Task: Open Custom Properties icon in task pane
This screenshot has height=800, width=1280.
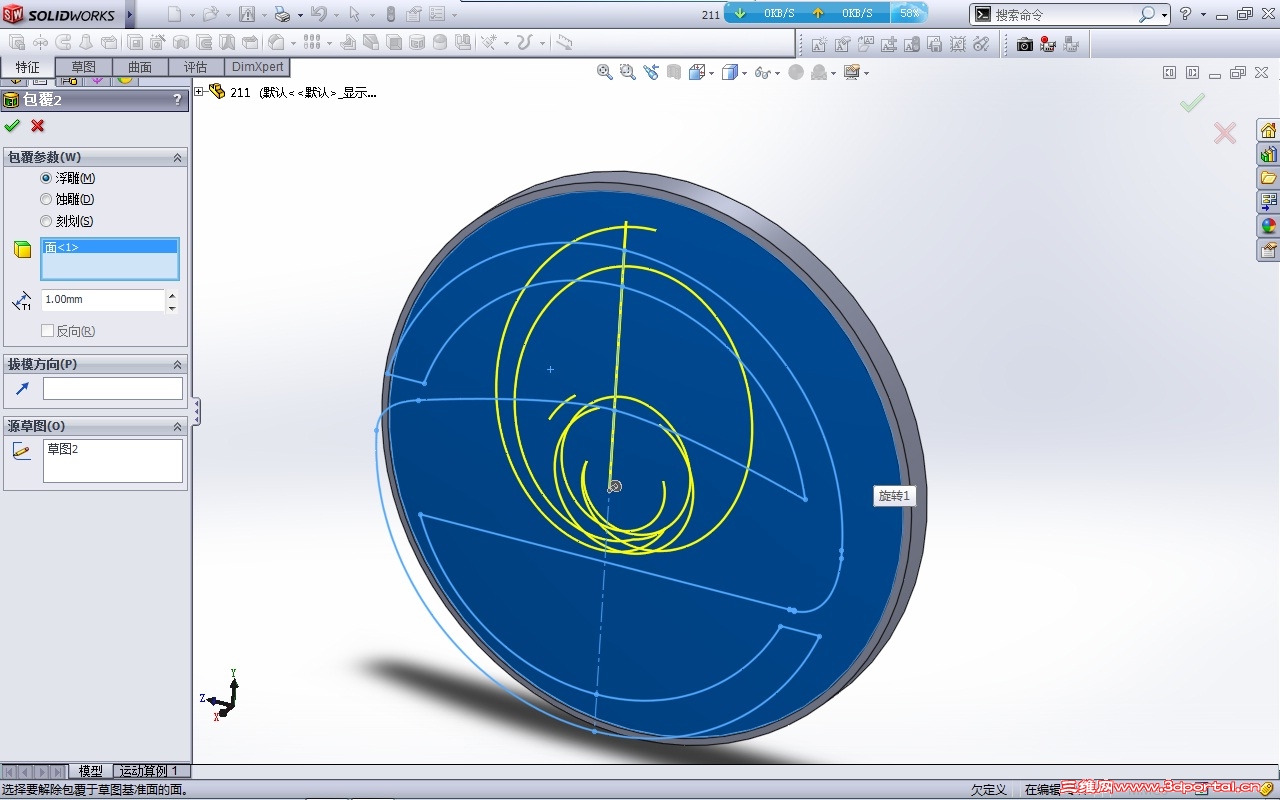Action: (1268, 250)
